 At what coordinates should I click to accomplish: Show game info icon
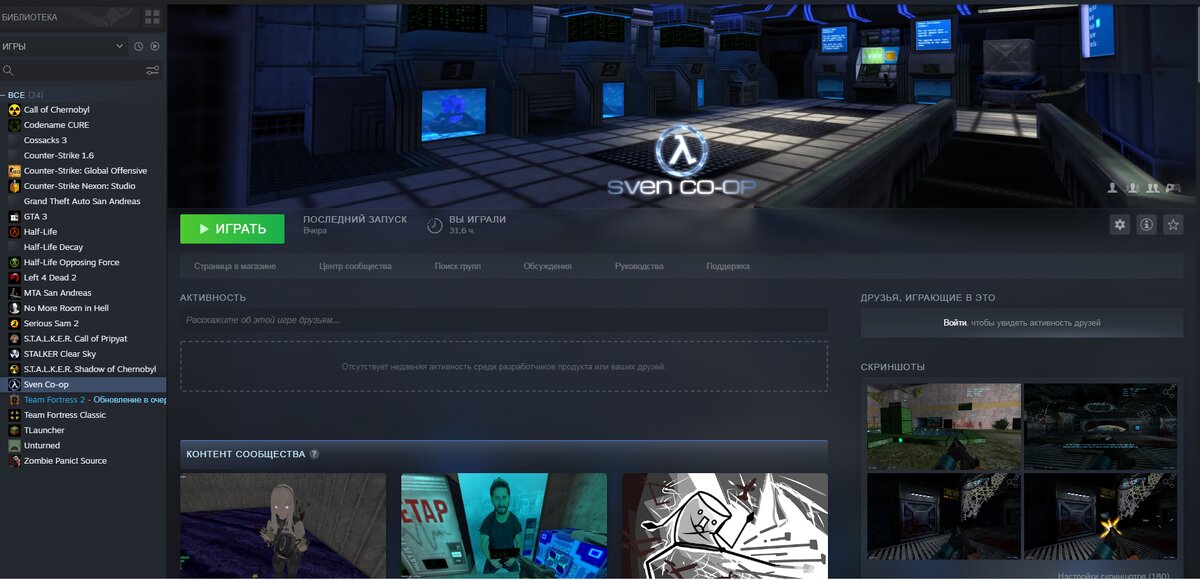[x=1147, y=225]
